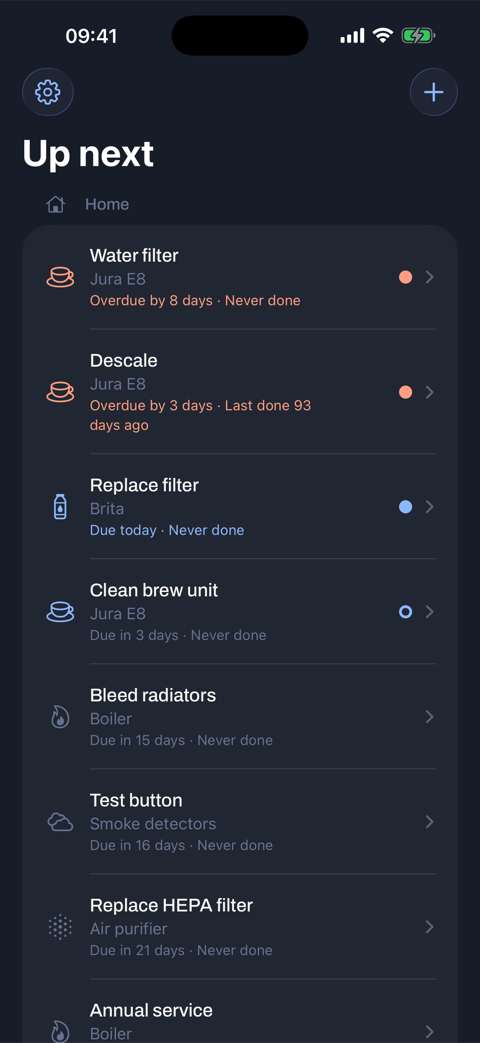The height and width of the screenshot is (1043, 480).
Task: Tap the plus button to add task
Action: (433, 92)
